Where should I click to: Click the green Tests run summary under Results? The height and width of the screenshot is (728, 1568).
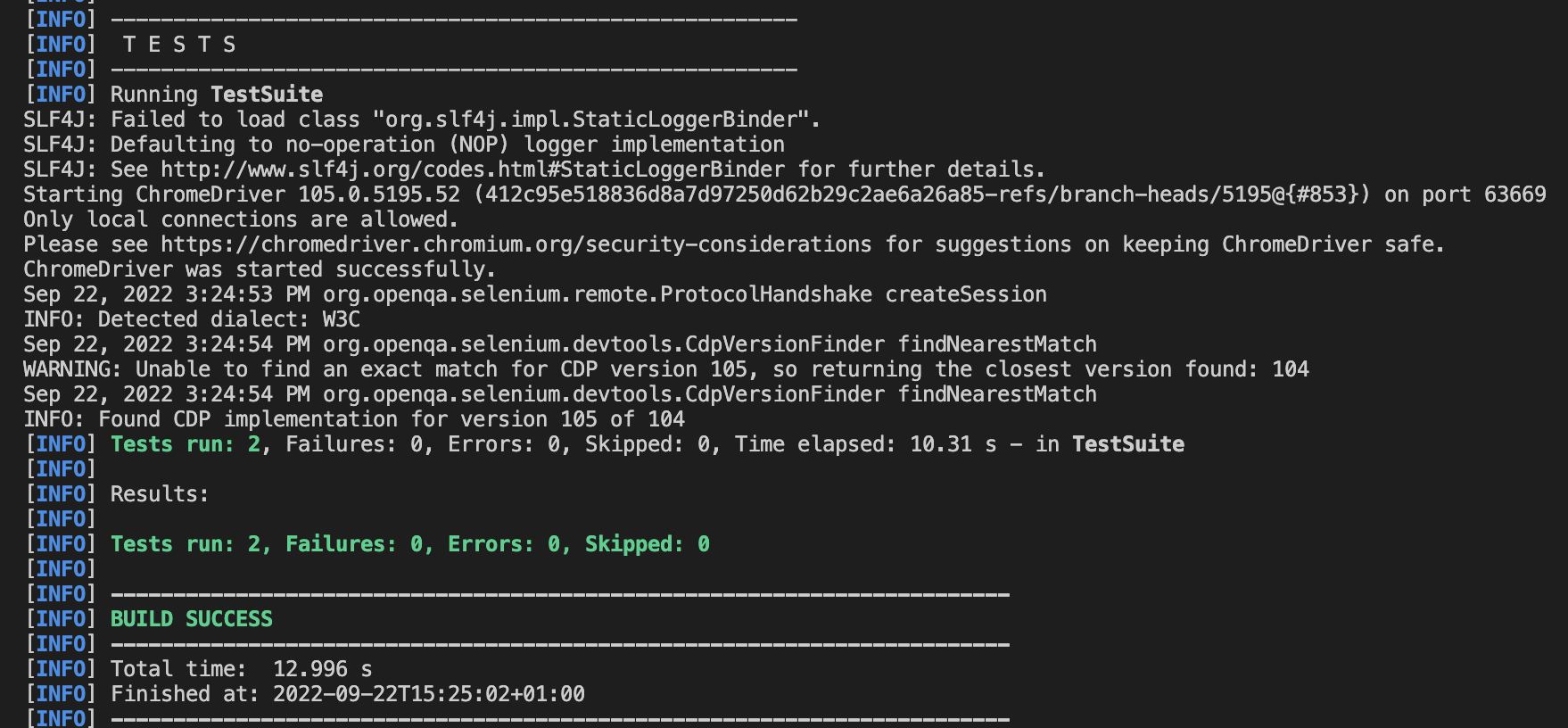tap(410, 544)
